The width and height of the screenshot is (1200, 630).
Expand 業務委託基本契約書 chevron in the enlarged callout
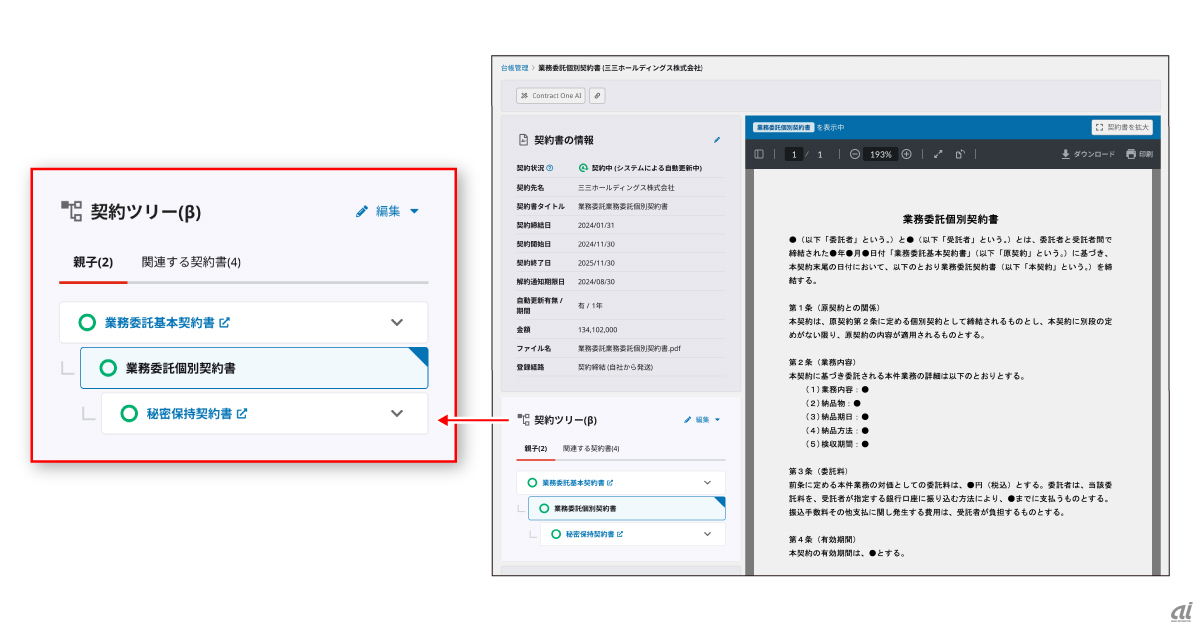397,322
